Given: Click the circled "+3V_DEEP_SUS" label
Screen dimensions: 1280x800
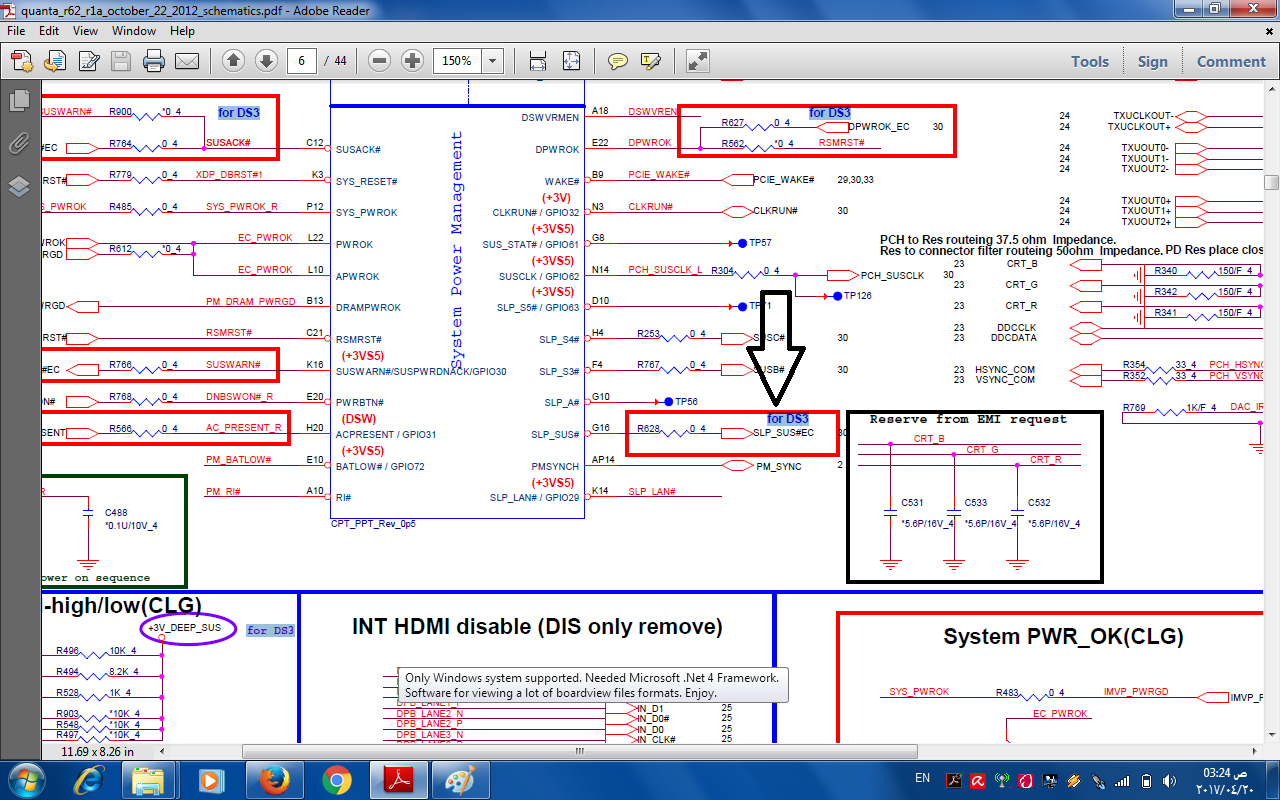Looking at the screenshot, I should [185, 628].
